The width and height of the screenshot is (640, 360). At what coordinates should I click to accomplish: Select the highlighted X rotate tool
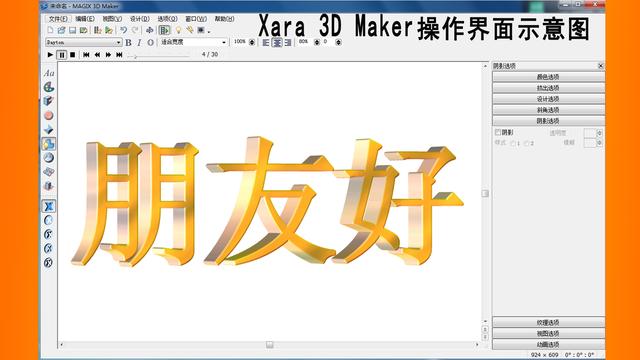[49, 206]
